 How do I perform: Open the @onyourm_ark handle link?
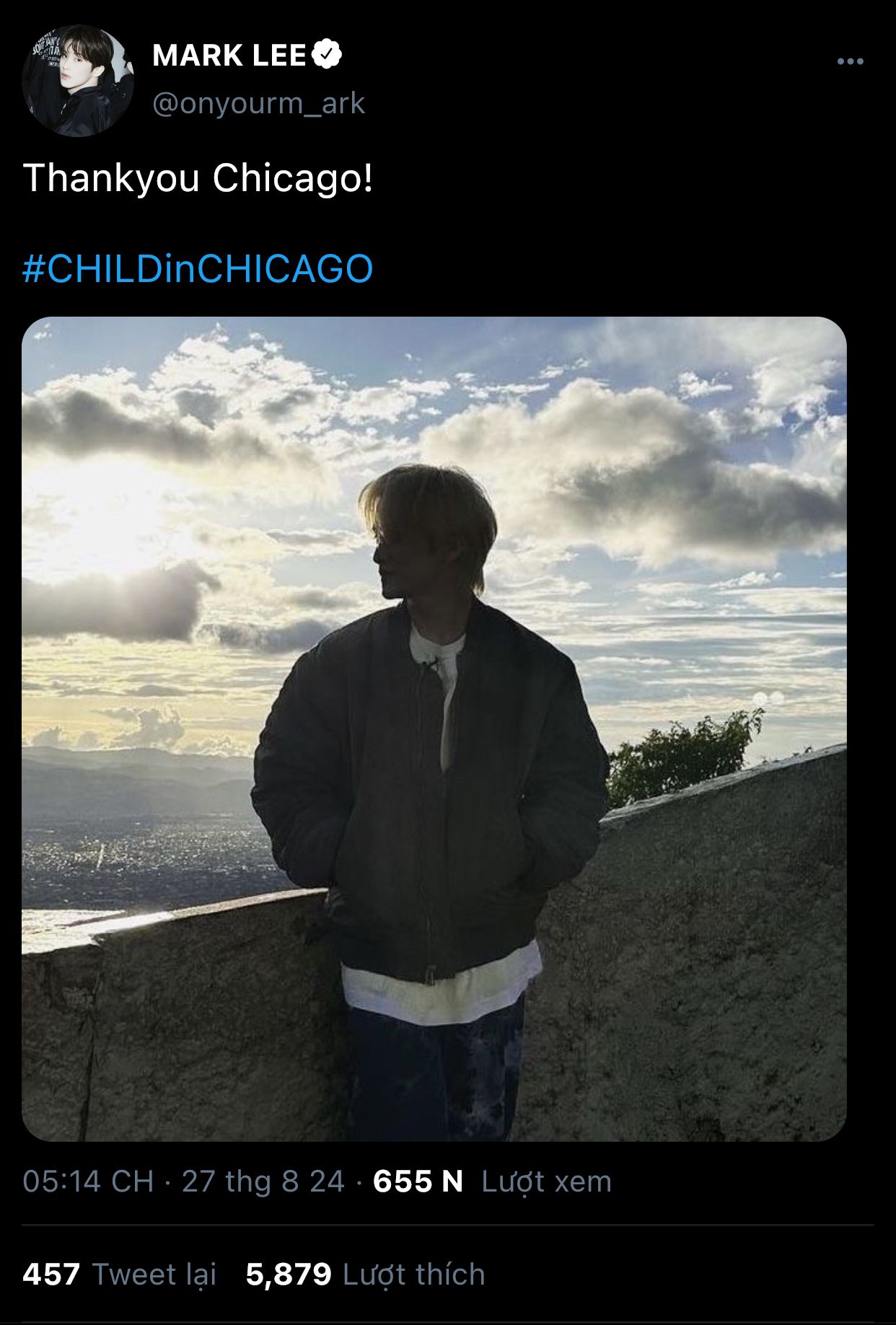click(x=259, y=104)
